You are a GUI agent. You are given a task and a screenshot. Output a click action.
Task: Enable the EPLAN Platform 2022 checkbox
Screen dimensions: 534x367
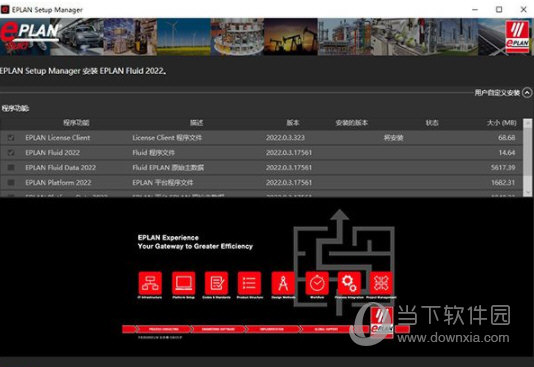[x=11, y=182]
